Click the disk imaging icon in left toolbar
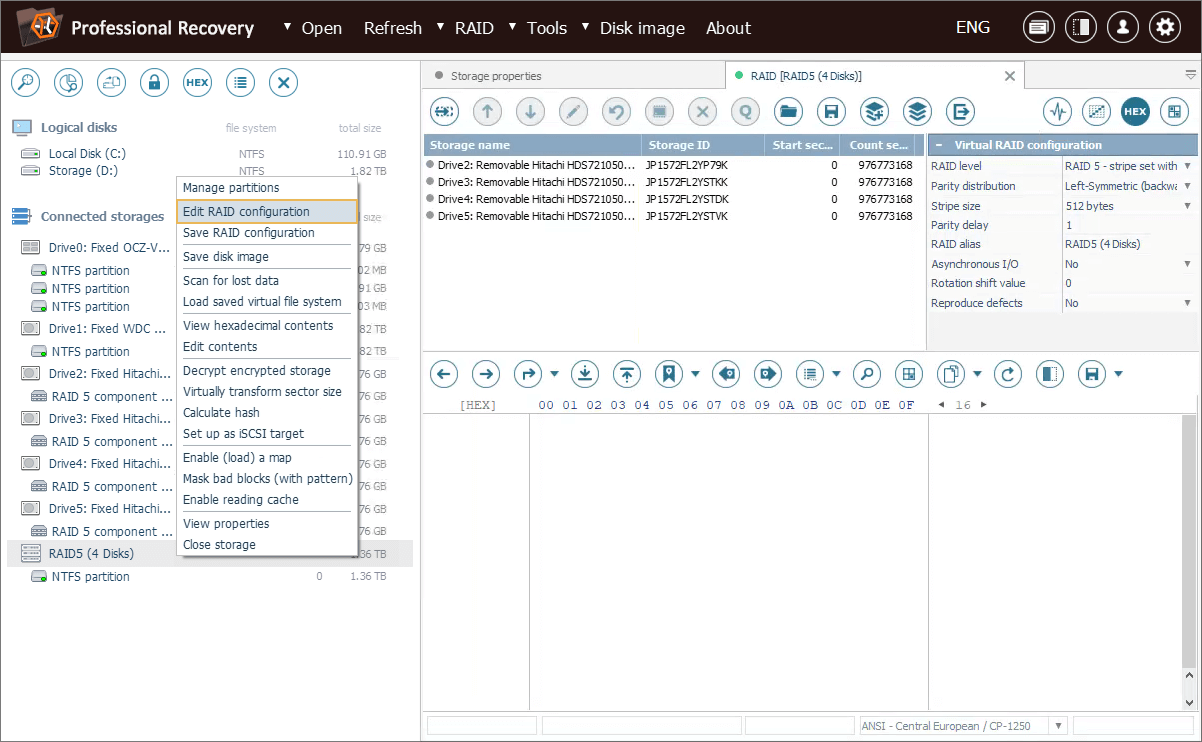 click(111, 83)
